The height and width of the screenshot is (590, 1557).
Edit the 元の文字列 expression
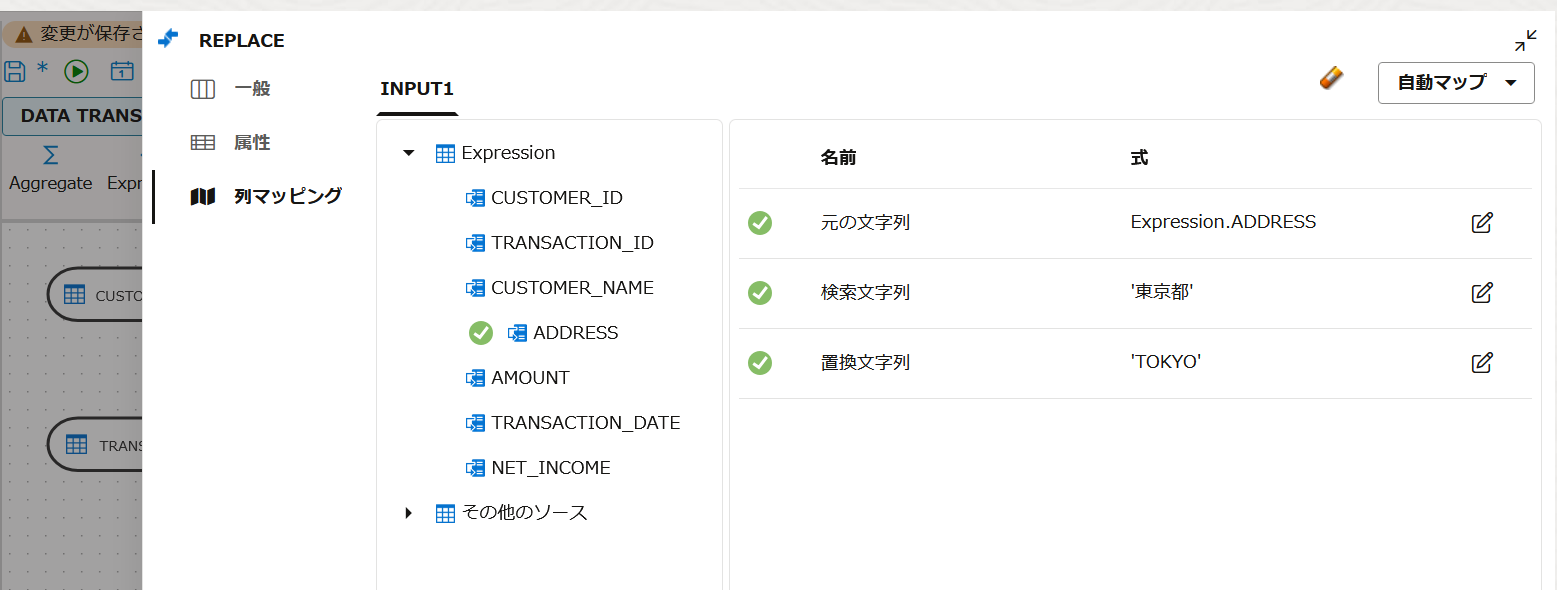point(1482,223)
